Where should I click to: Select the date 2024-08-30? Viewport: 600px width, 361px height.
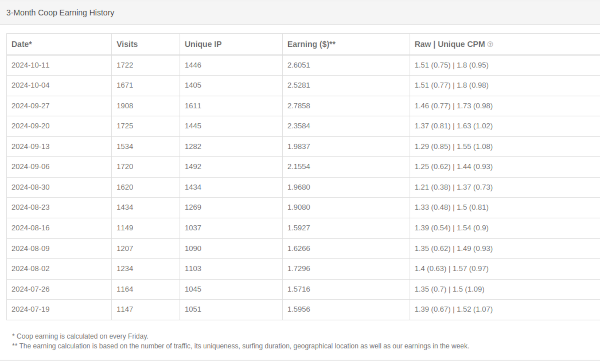[x=31, y=187]
